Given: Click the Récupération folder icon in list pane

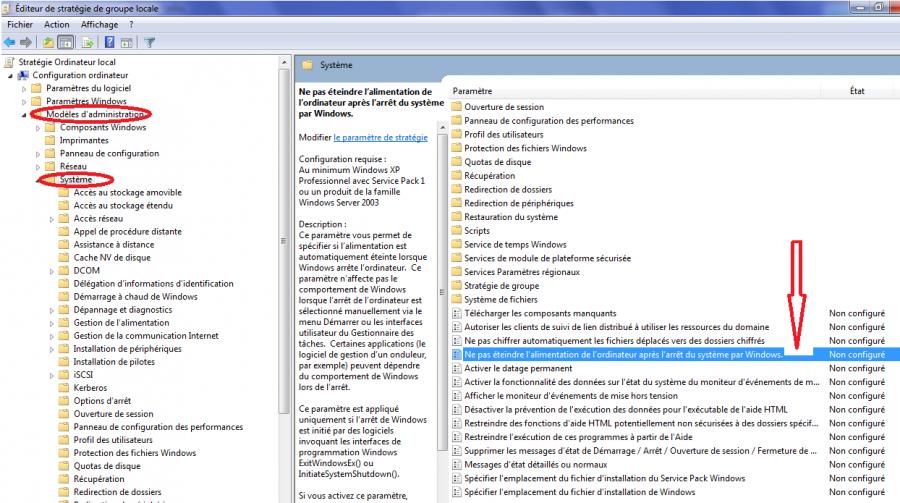Looking at the screenshot, I should [456, 175].
